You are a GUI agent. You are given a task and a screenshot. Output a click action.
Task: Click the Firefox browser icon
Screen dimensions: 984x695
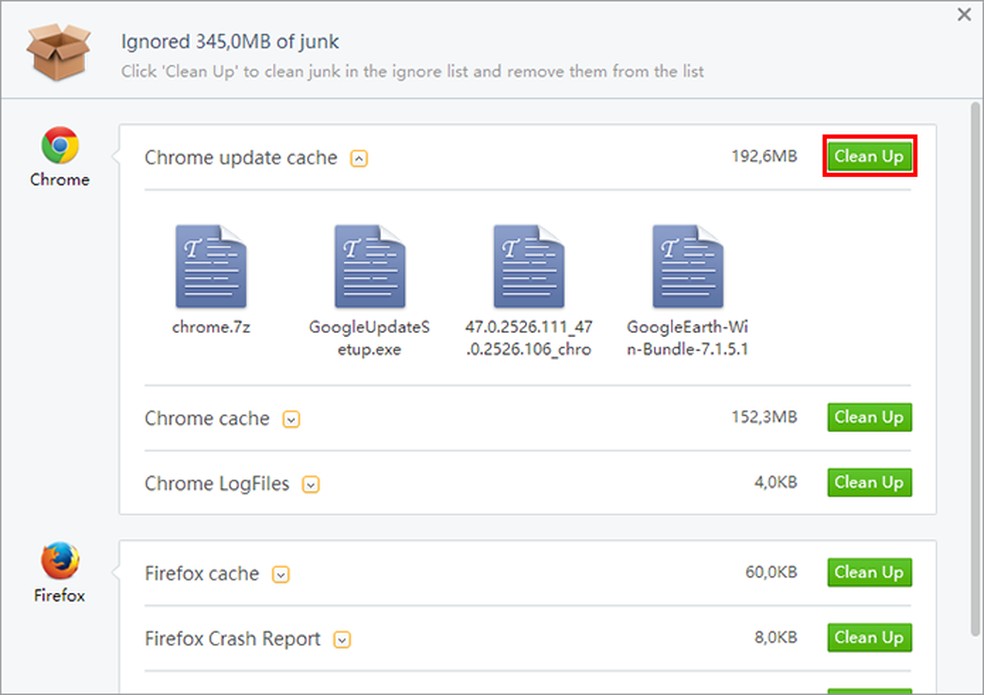pyautogui.click(x=60, y=561)
